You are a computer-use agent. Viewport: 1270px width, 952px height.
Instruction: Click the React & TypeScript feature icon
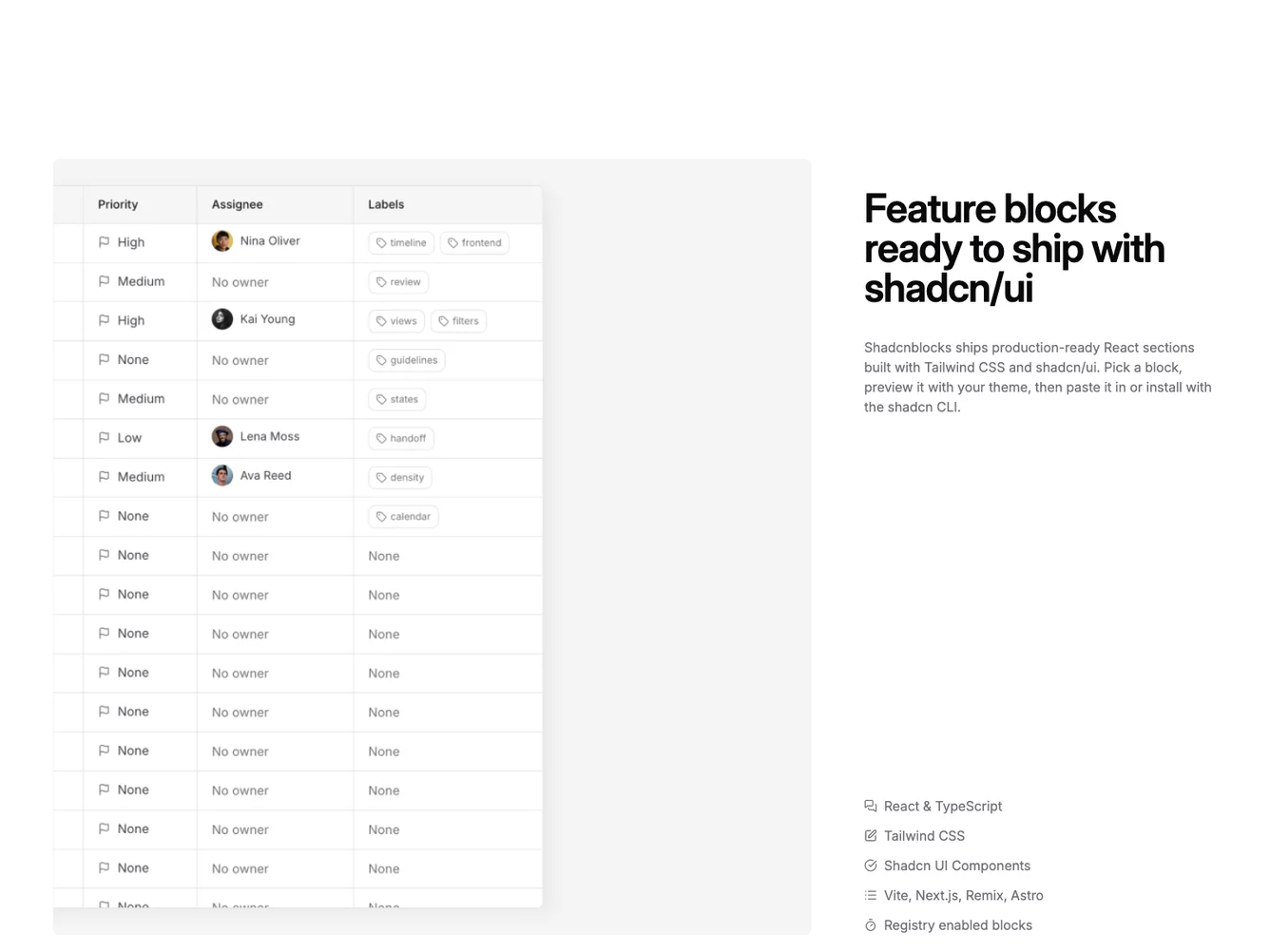(871, 806)
